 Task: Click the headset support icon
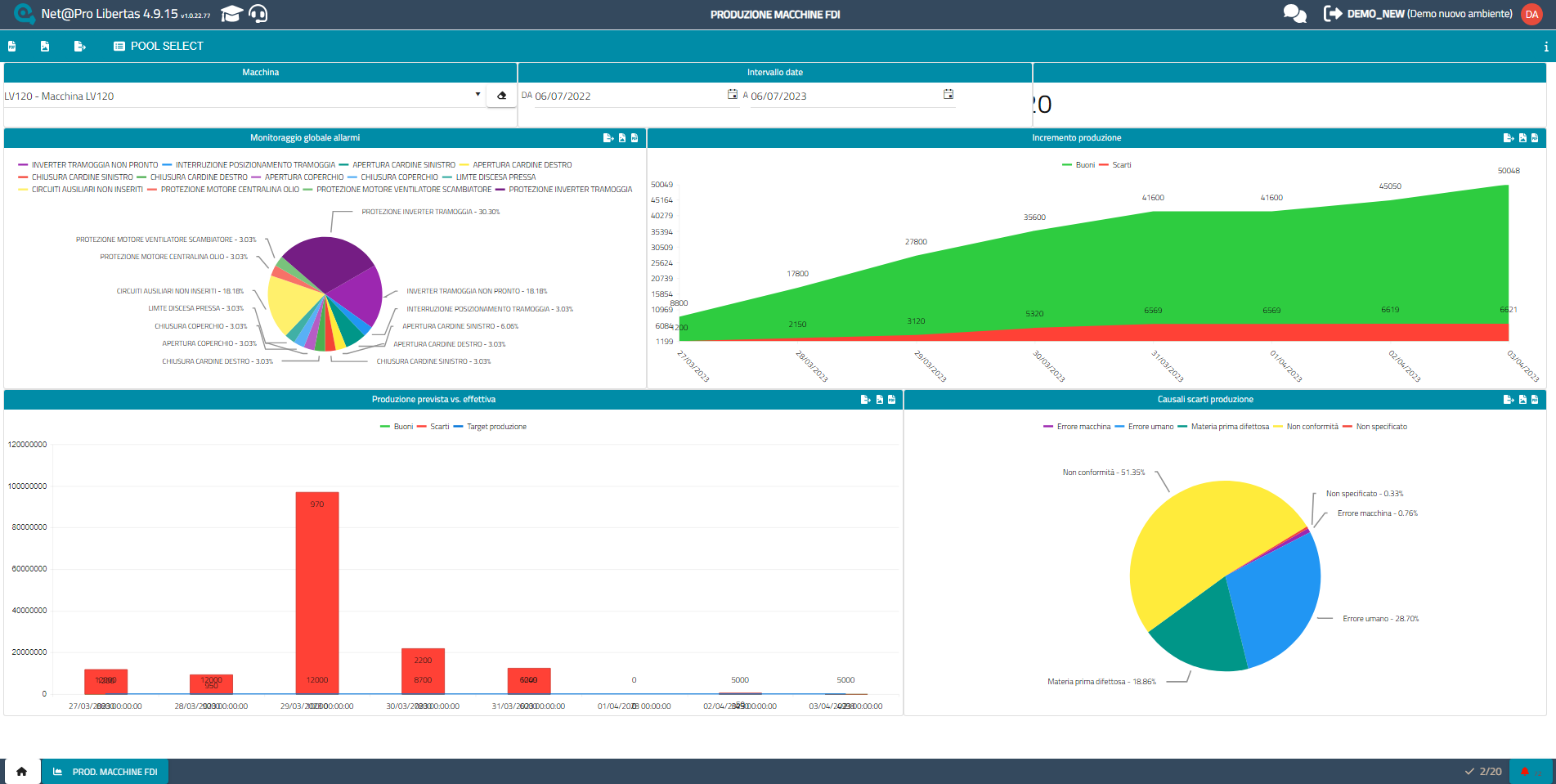[260, 14]
